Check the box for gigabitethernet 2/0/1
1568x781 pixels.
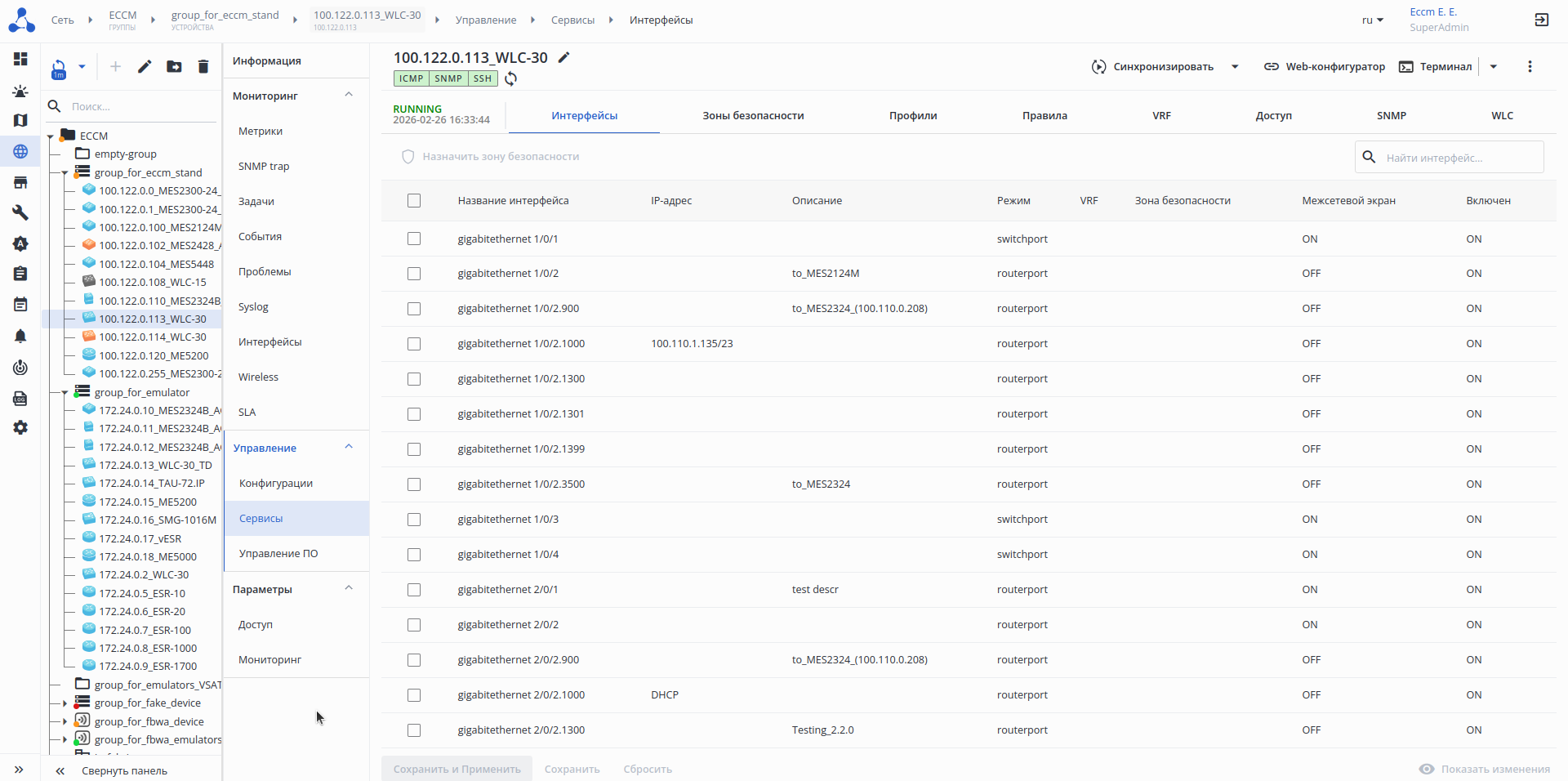[414, 590]
